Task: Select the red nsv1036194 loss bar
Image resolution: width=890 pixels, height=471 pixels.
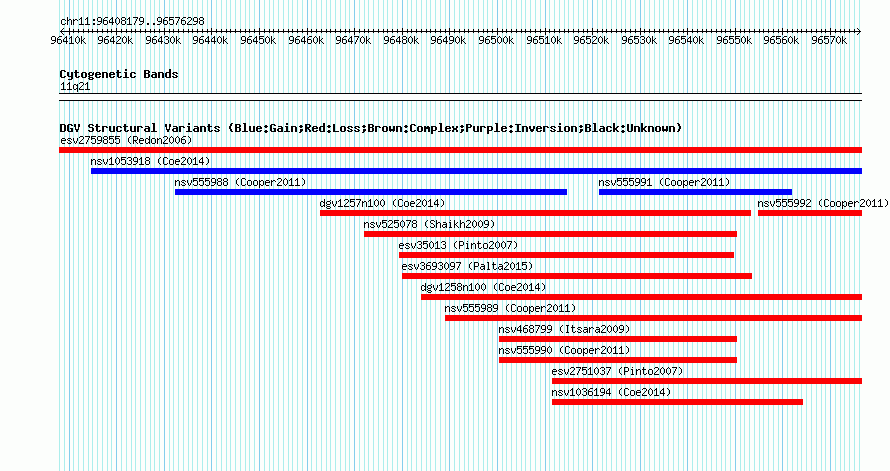Action: coord(677,402)
